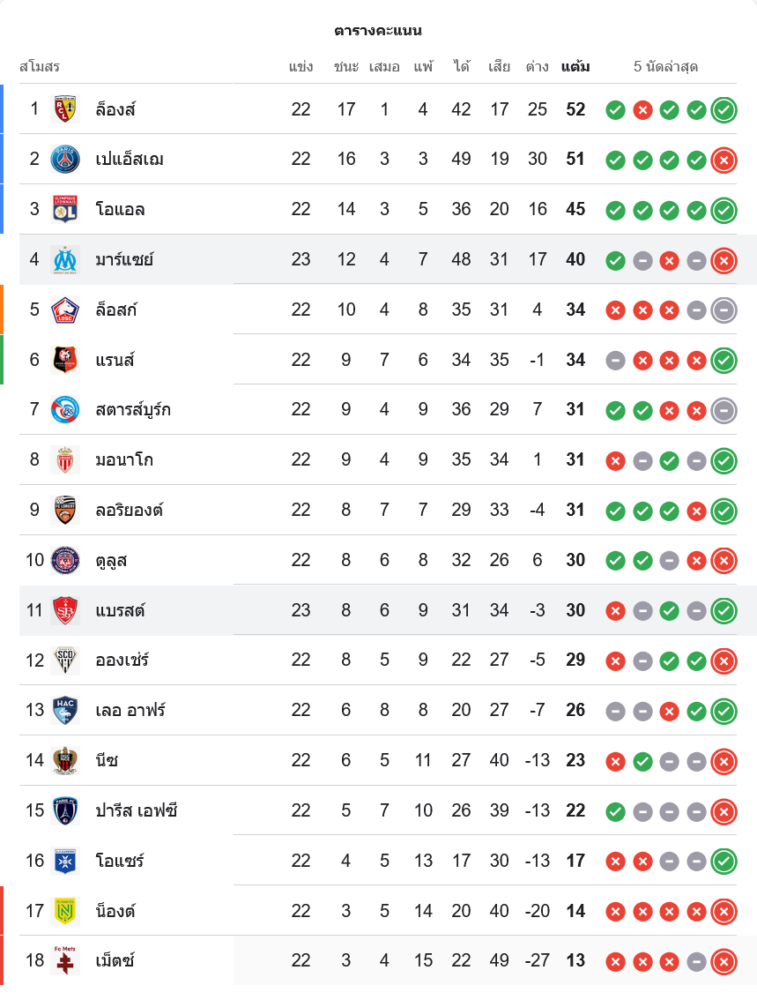The image size is (757, 1000).
Task: Click the ringed latest win icon for Lens
Action: 724,109
